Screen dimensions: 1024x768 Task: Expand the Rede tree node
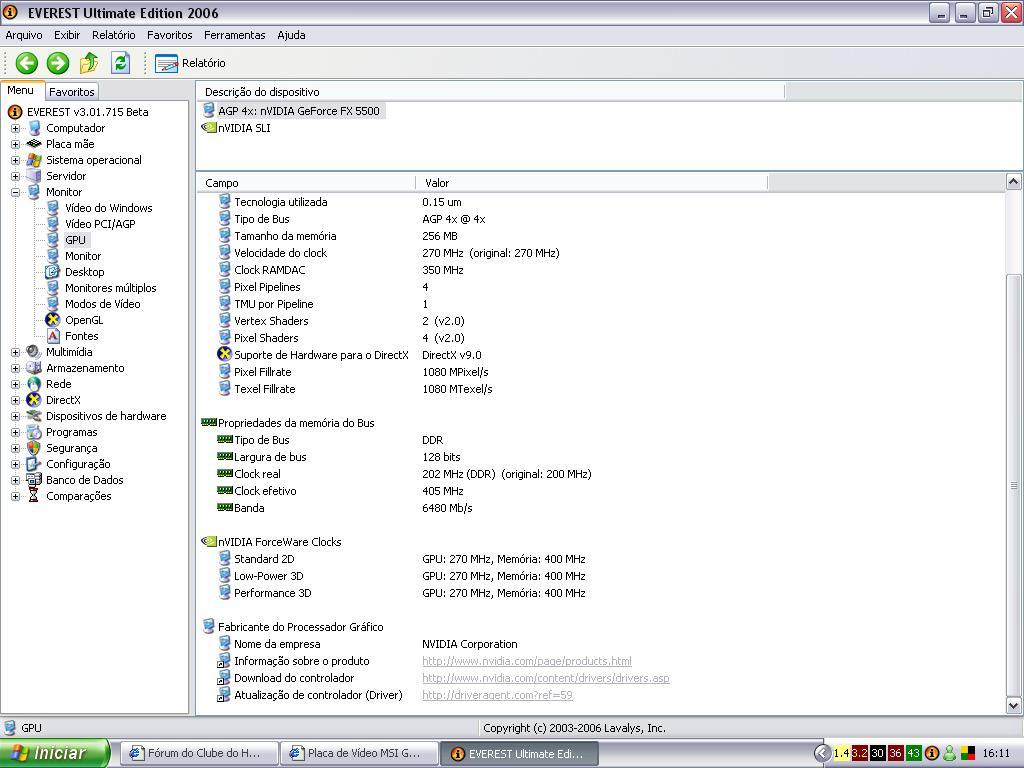(15, 384)
